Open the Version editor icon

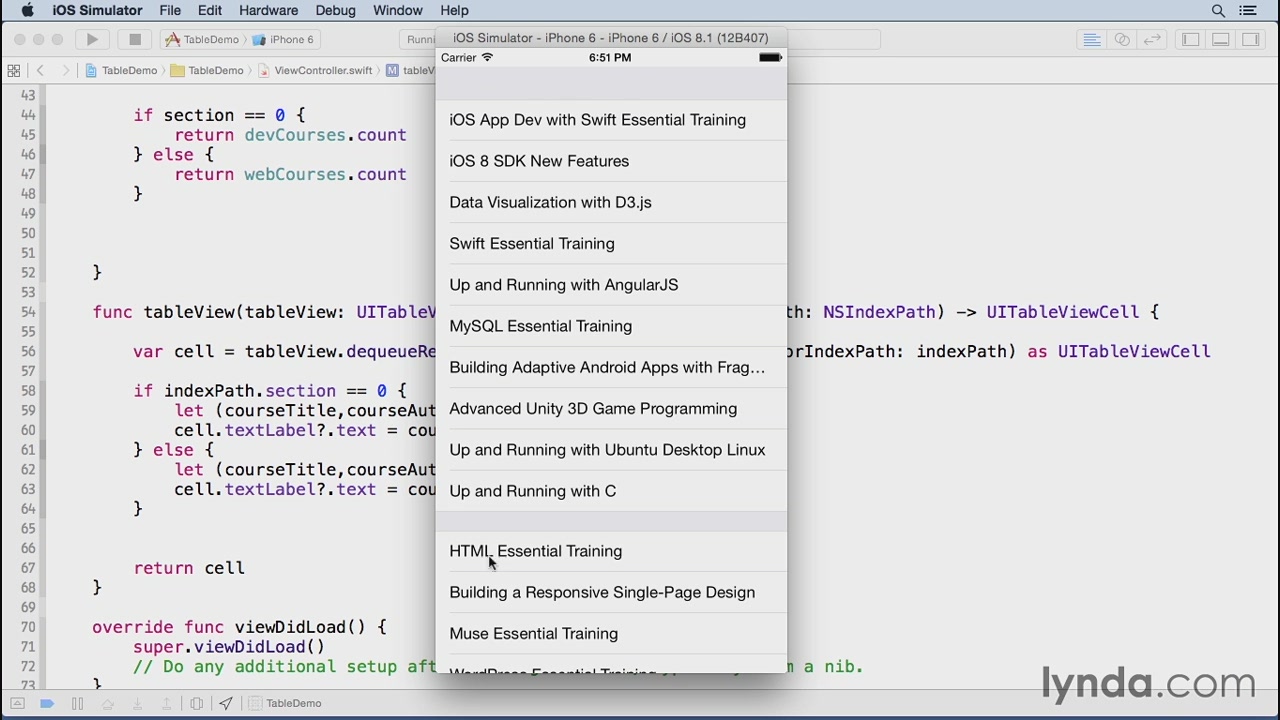[x=1152, y=39]
